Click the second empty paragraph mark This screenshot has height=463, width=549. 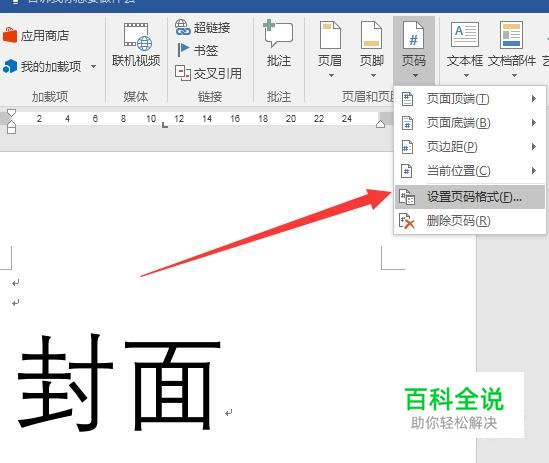15,303
